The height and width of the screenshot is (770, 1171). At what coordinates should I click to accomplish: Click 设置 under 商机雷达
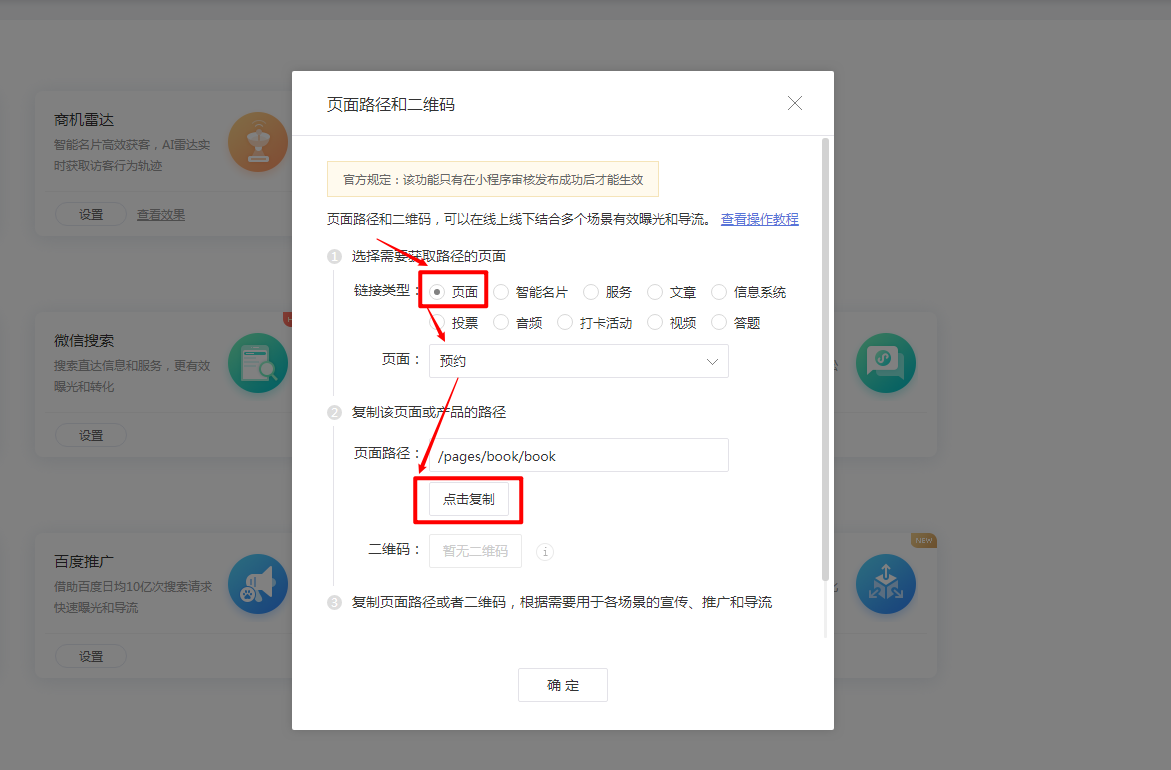point(90,213)
